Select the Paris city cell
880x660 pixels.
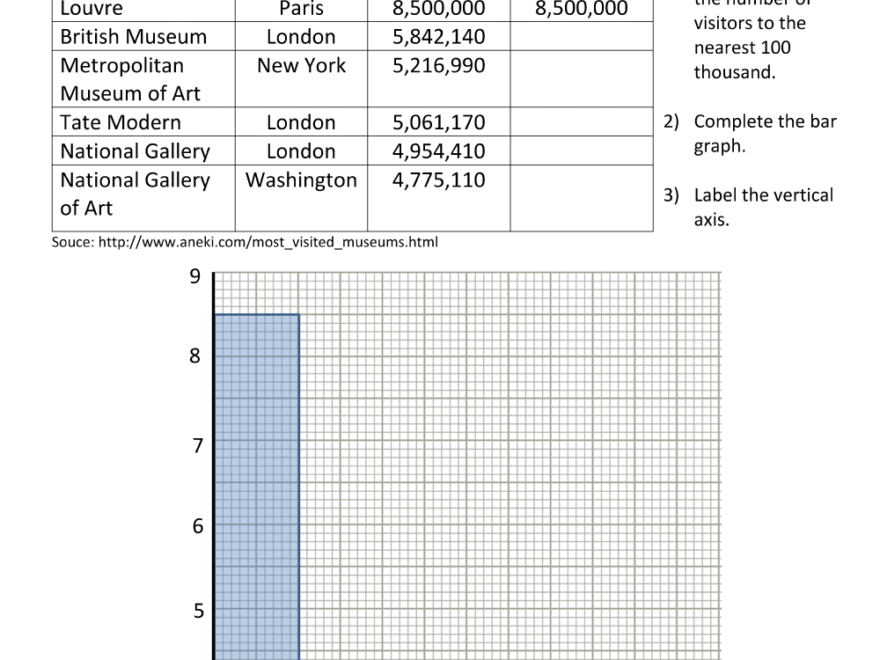point(301,10)
